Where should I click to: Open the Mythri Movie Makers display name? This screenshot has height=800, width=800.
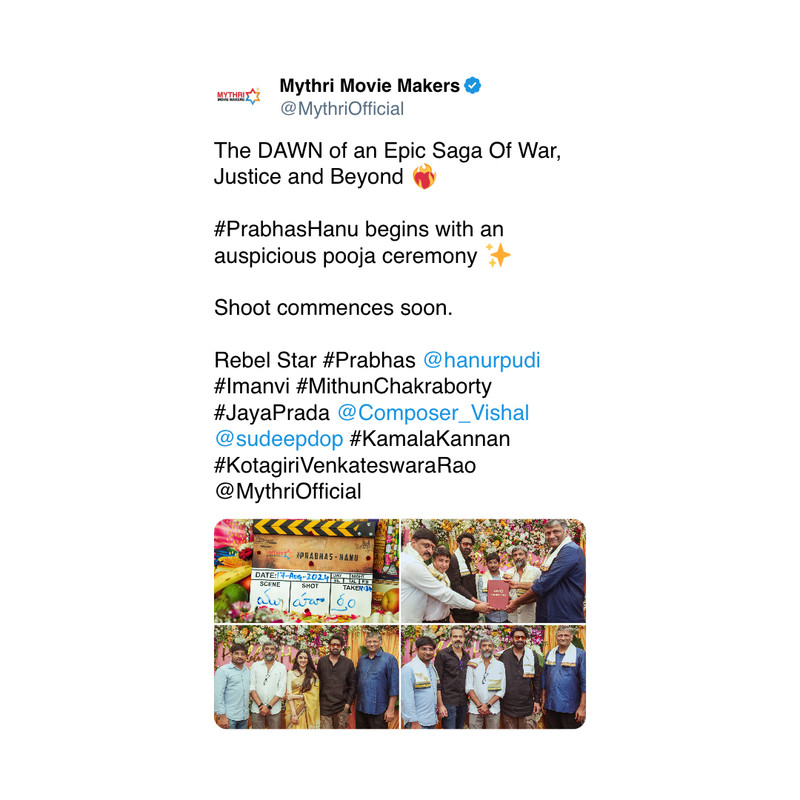click(369, 86)
